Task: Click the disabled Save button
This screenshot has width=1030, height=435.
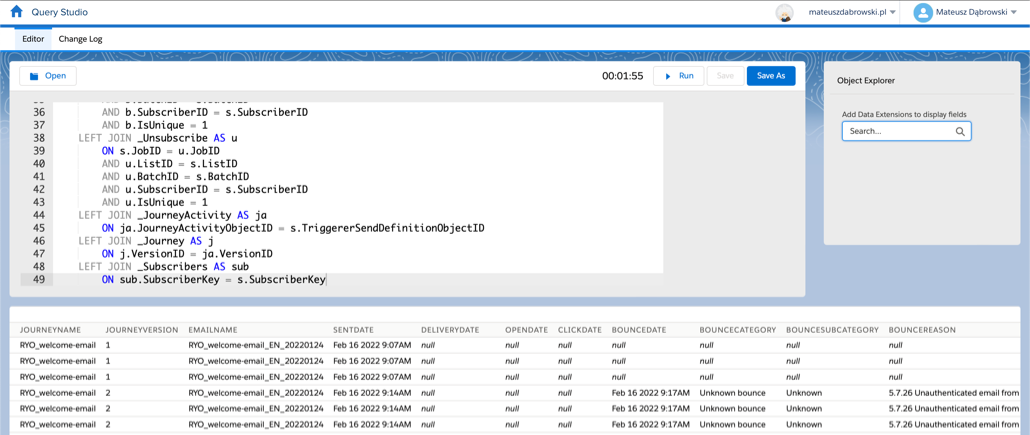Action: coord(725,76)
